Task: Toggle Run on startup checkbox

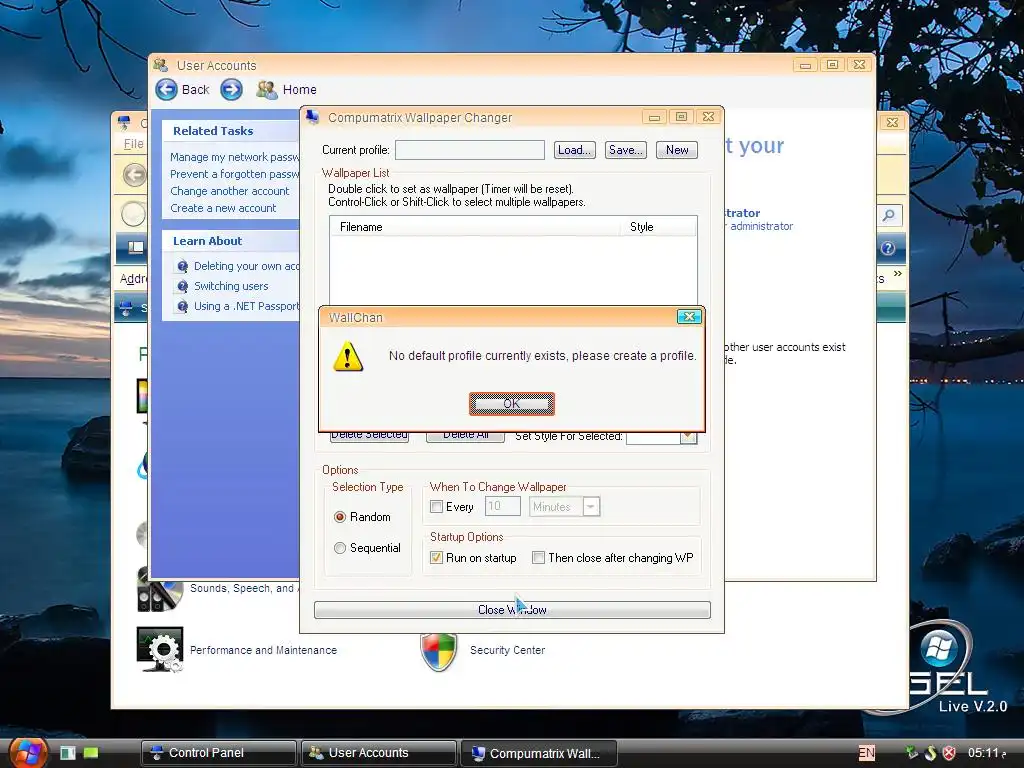Action: point(436,558)
